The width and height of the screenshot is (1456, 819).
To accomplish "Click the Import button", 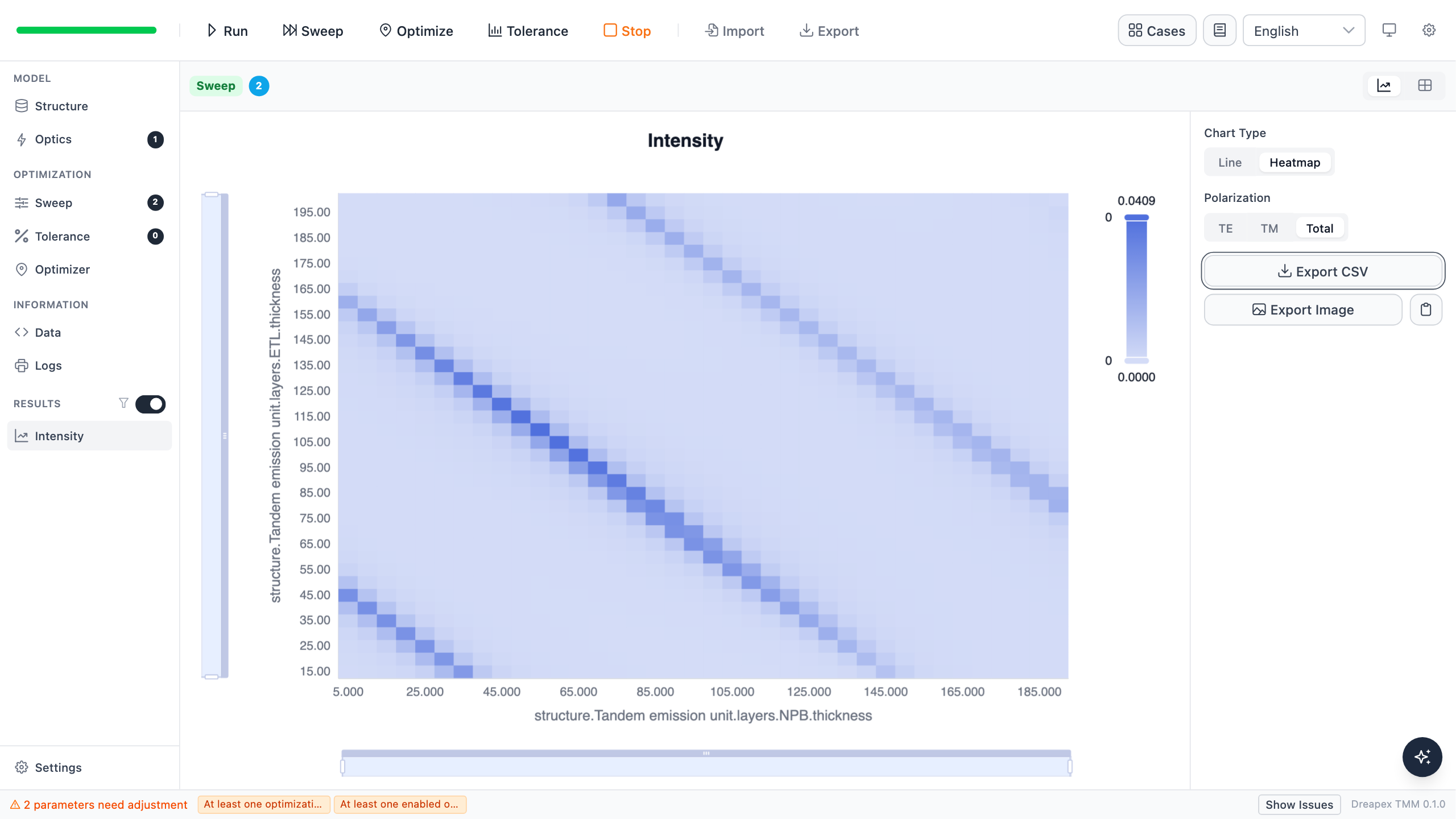I will [x=734, y=31].
